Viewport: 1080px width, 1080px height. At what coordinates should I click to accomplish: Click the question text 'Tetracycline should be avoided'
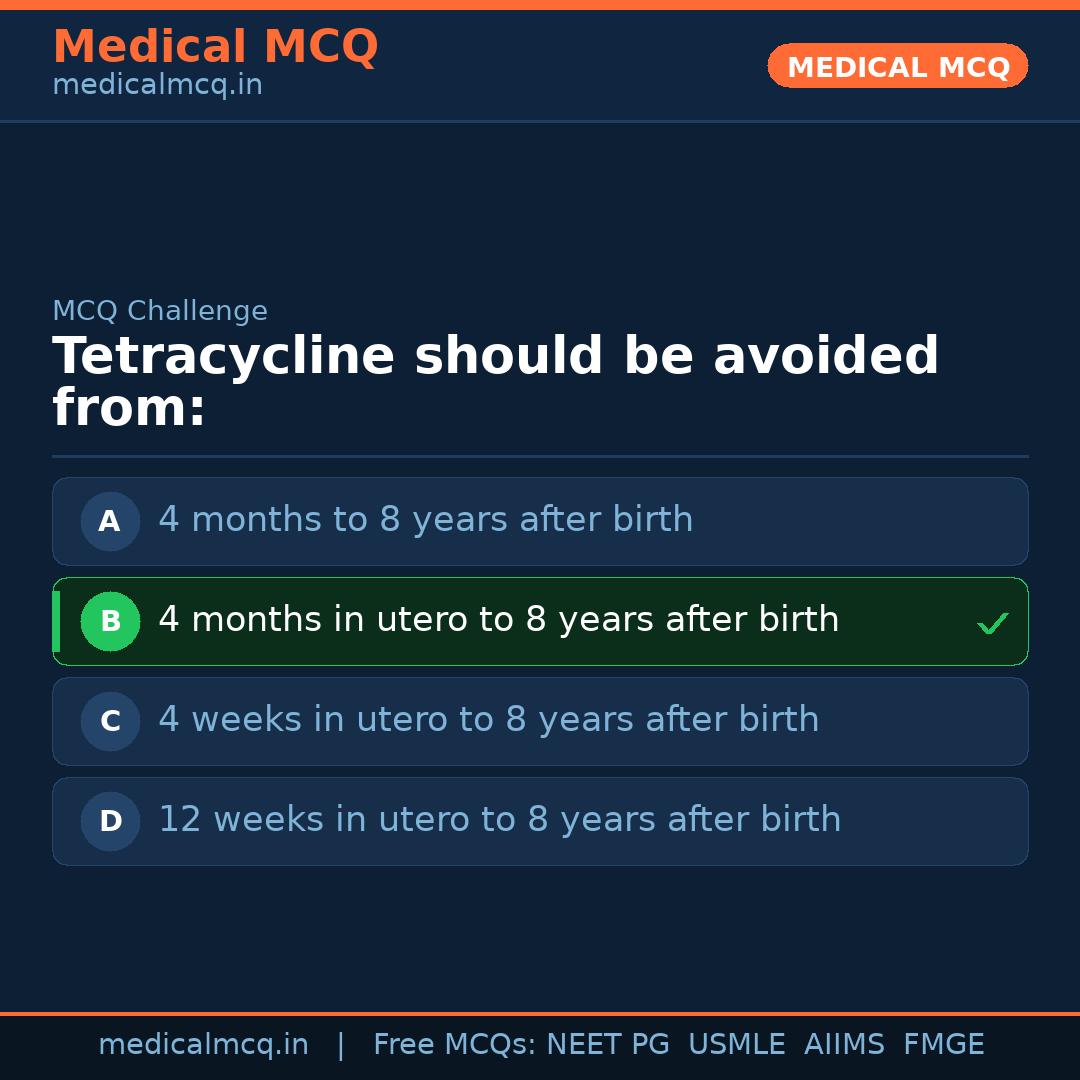495,358
